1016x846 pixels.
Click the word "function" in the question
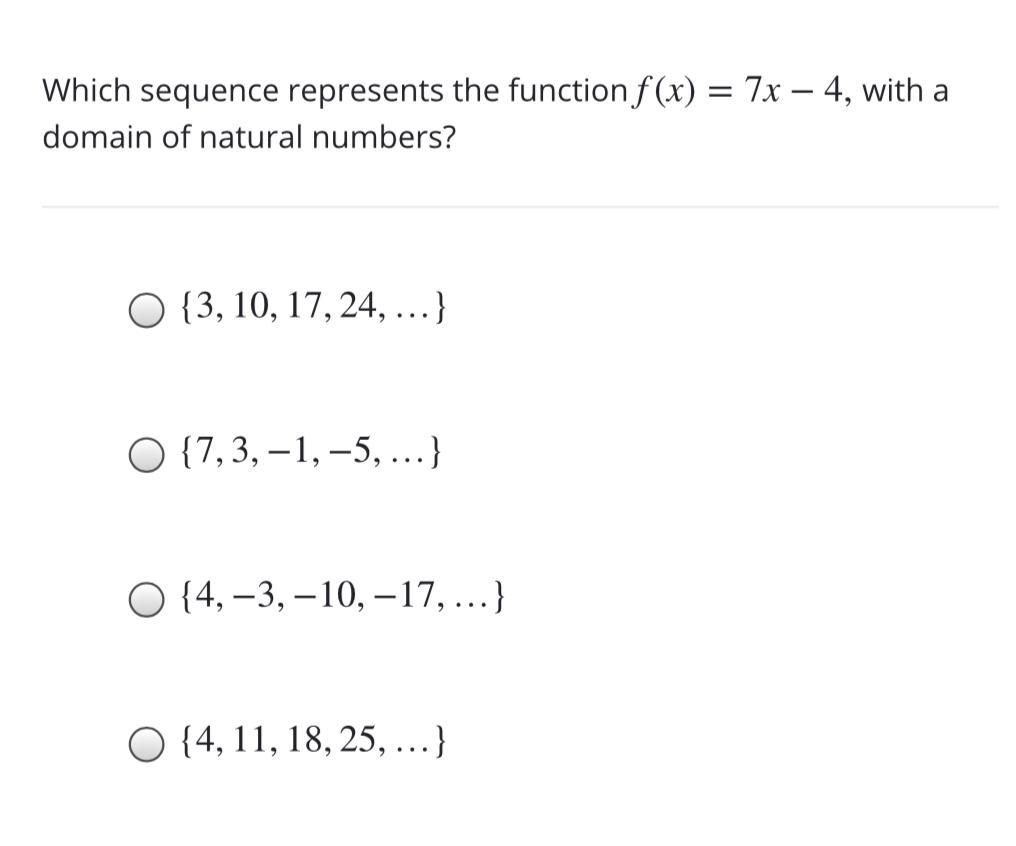pyautogui.click(x=565, y=92)
